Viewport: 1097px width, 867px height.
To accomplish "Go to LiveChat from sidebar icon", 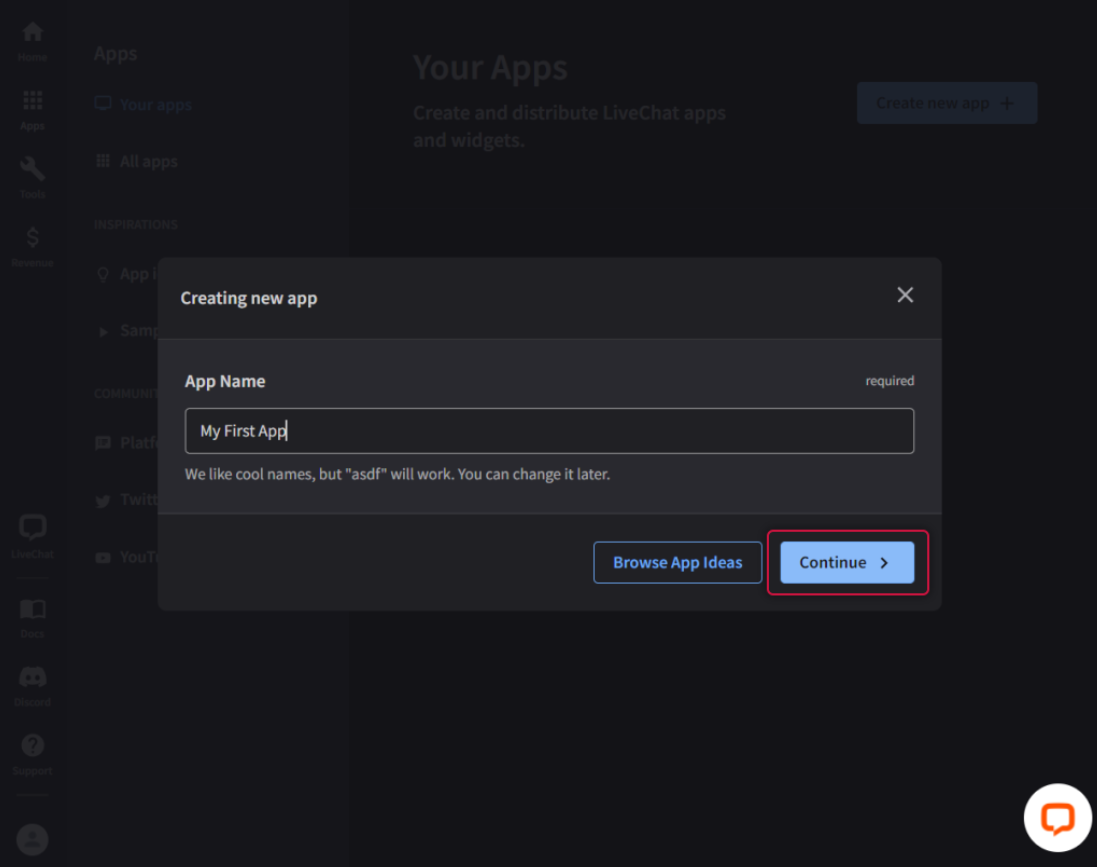I will click(x=32, y=533).
